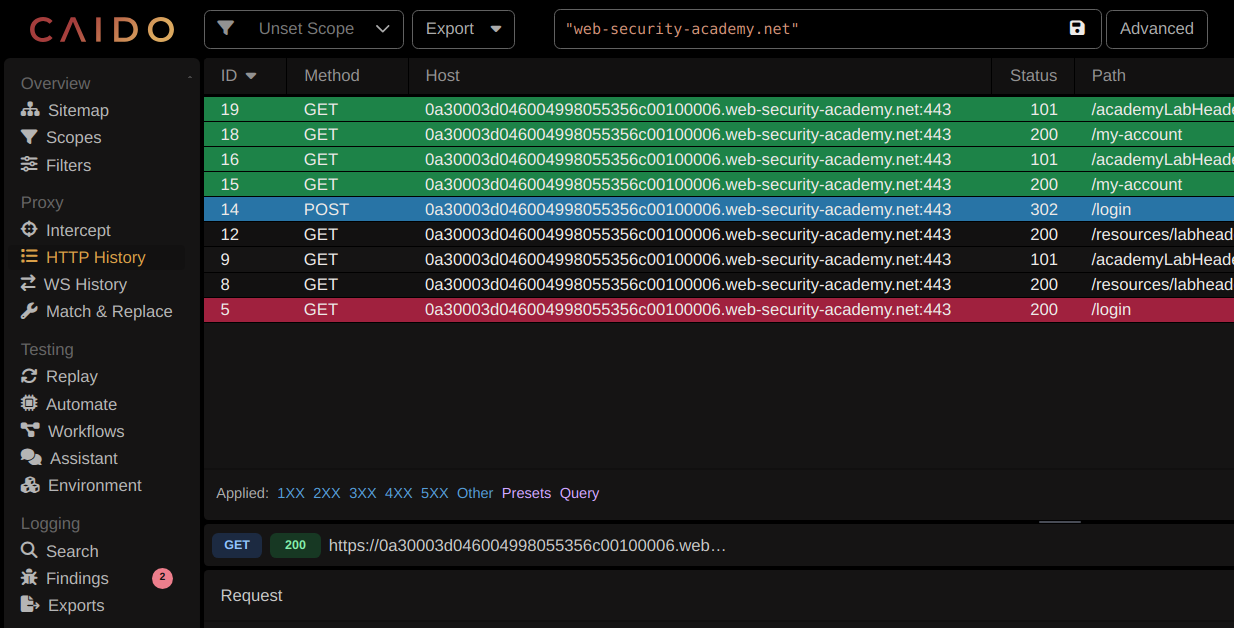Toggle the Other status filter
The height and width of the screenshot is (628, 1234).
pyautogui.click(x=475, y=493)
